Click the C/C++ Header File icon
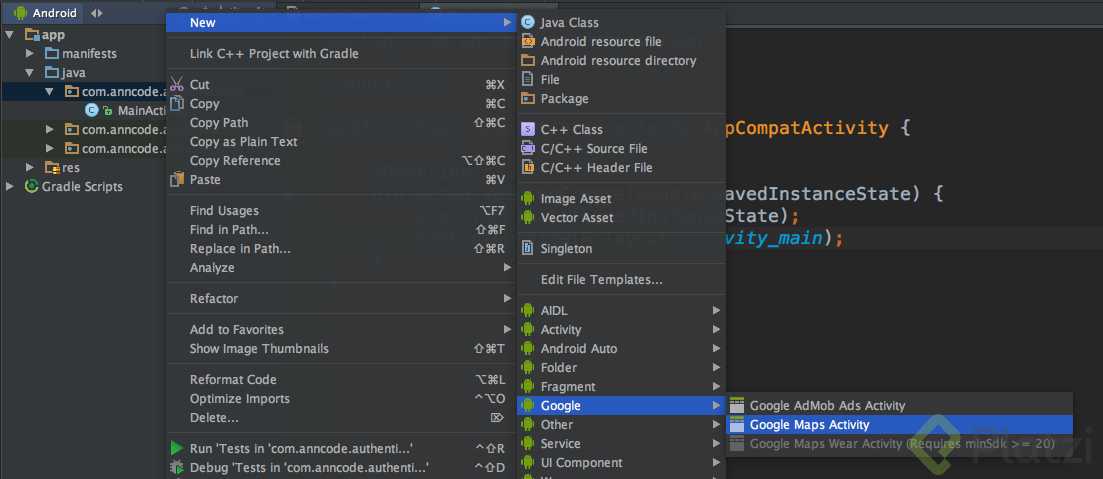This screenshot has height=479, width=1103. [528, 167]
